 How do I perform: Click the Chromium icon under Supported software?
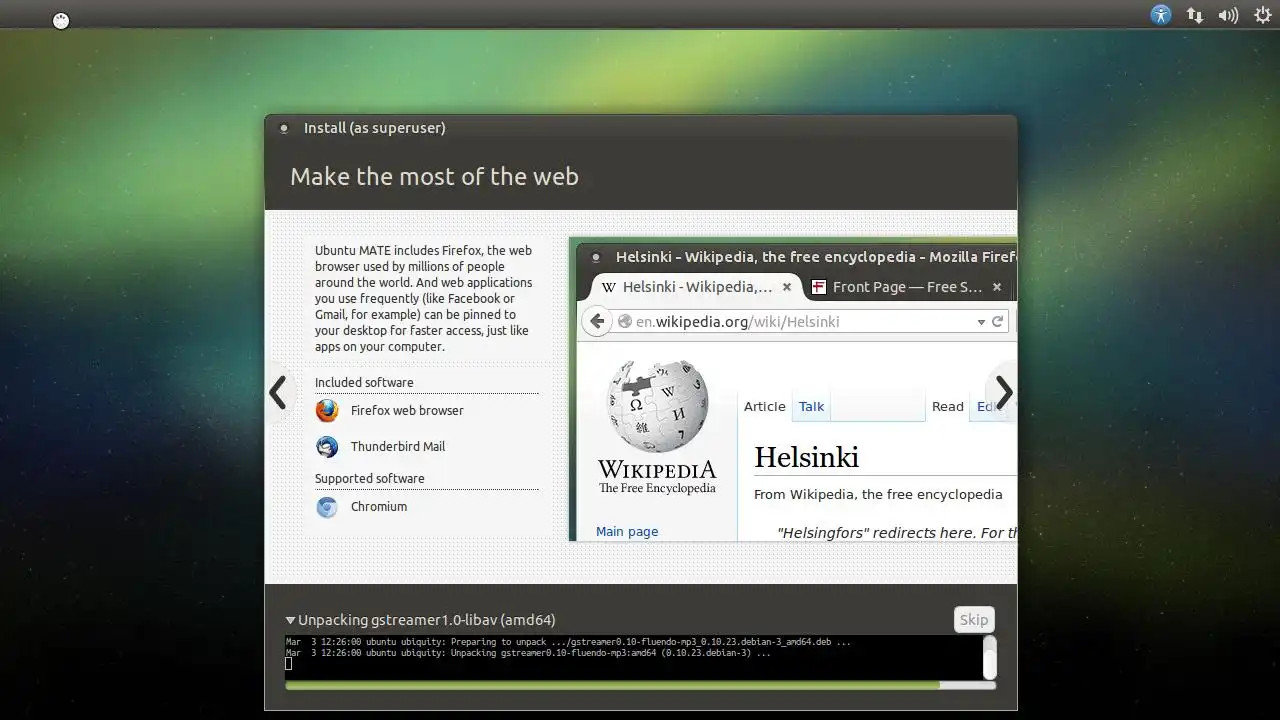pos(327,507)
